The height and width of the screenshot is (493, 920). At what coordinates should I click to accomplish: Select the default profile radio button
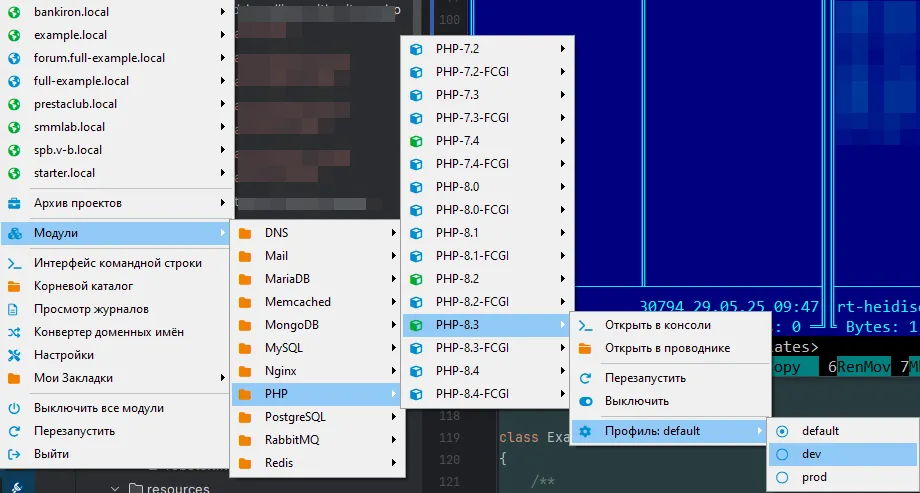(x=782, y=431)
